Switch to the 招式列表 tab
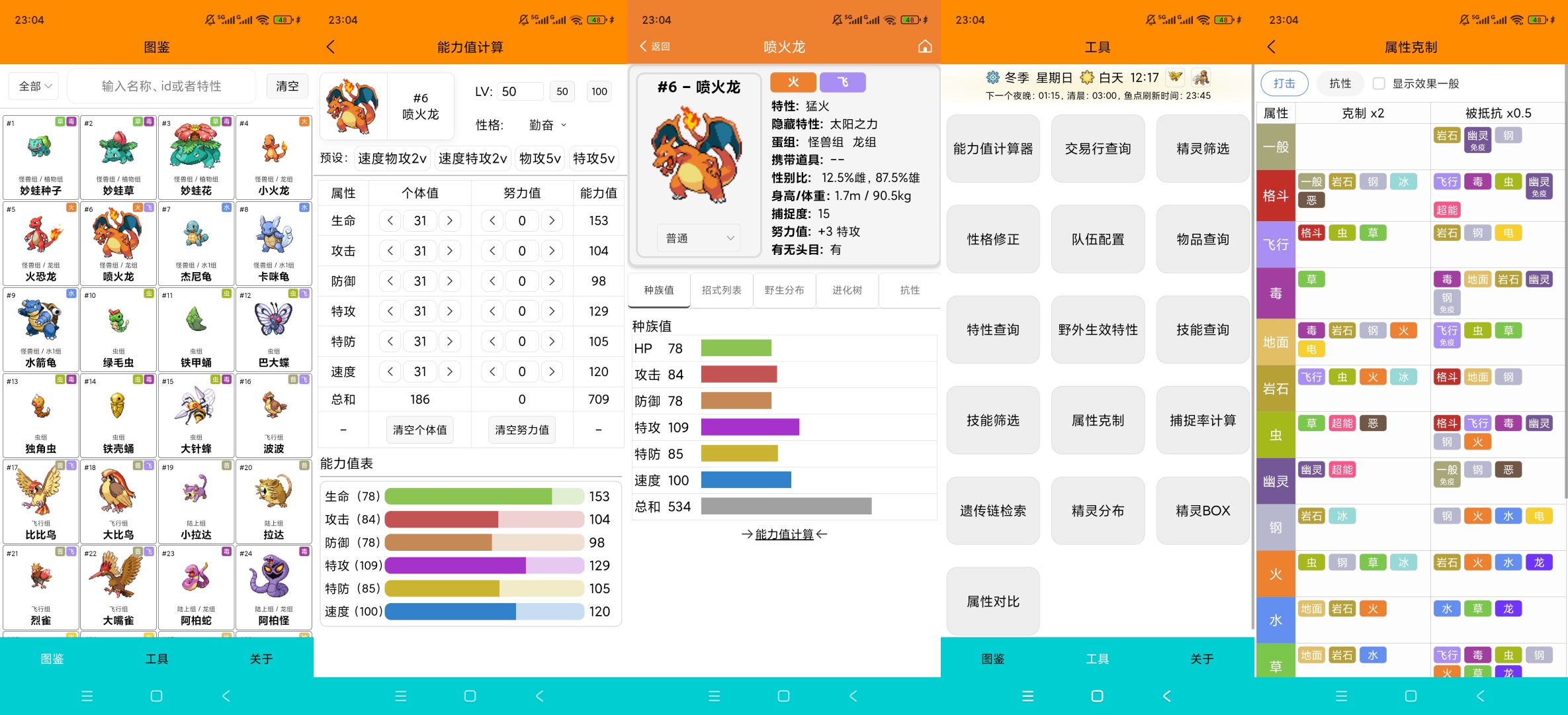 pyautogui.click(x=721, y=290)
